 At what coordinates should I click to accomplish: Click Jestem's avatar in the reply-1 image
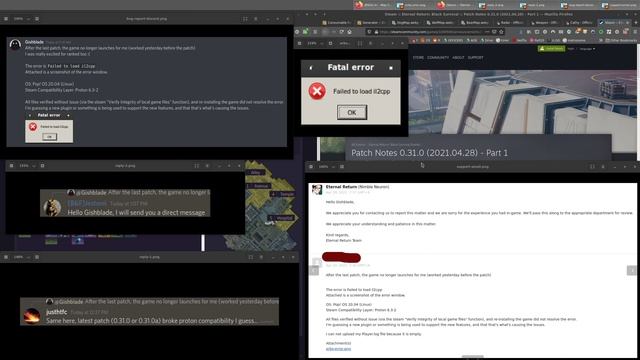pos(52,207)
